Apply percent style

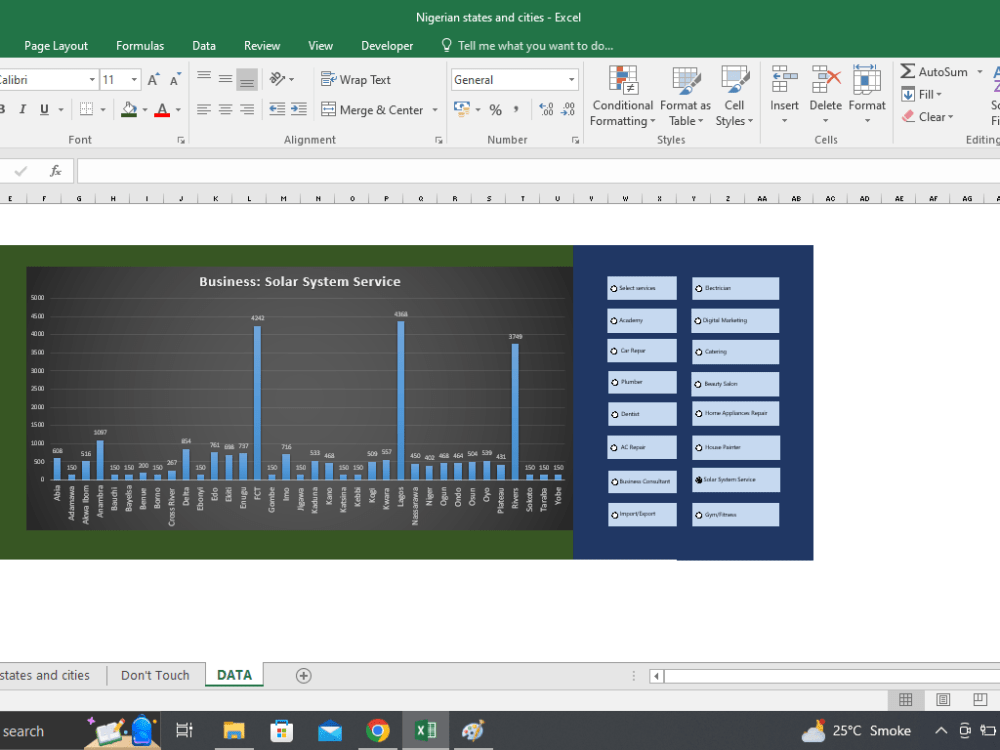496,110
